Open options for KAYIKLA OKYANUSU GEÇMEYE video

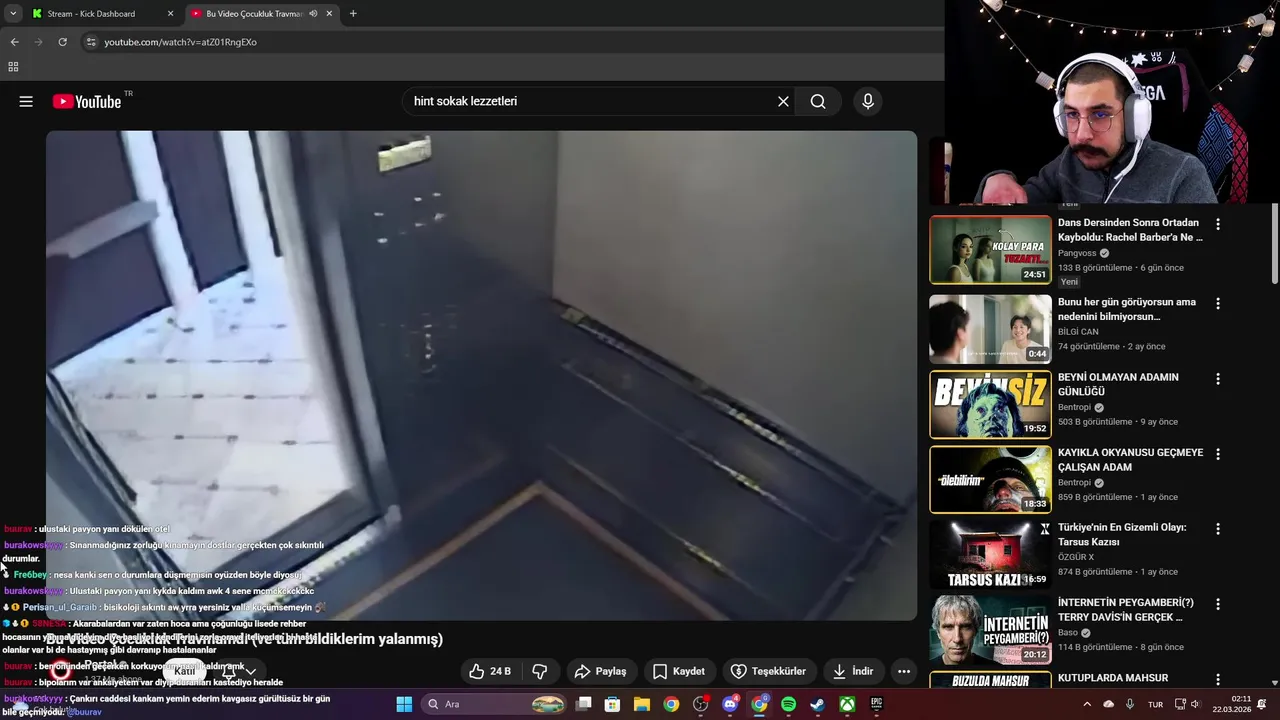pos(1217,454)
